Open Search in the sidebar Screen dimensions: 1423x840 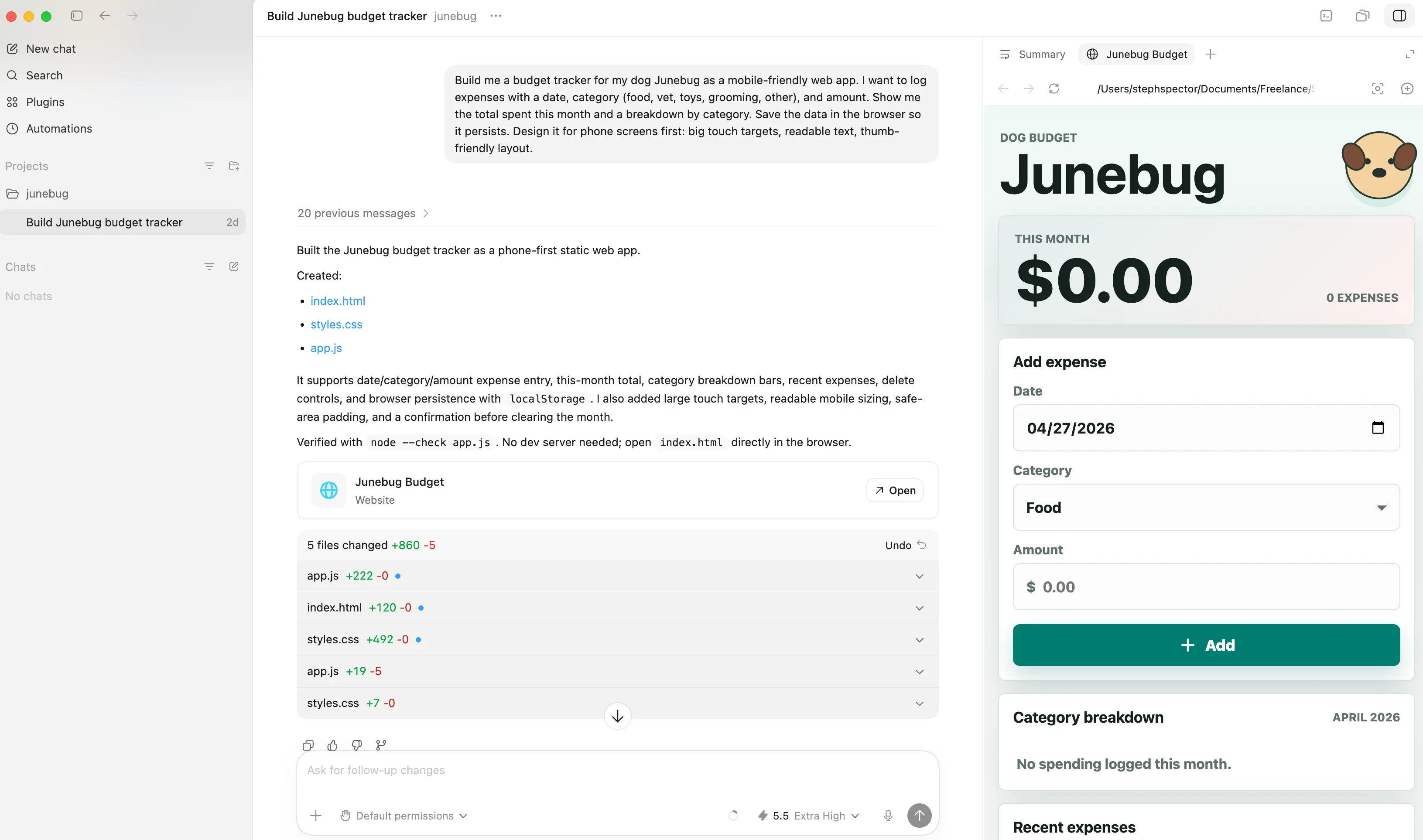click(x=44, y=75)
